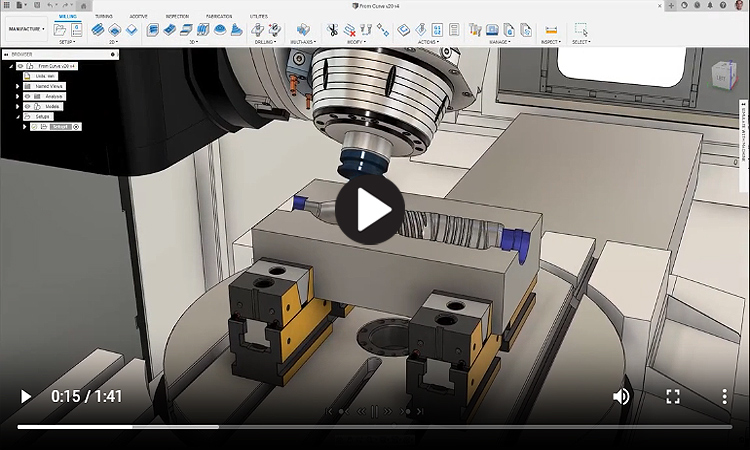
Task: Open the Manufacture workspace dropdown
Action: [x=27, y=29]
